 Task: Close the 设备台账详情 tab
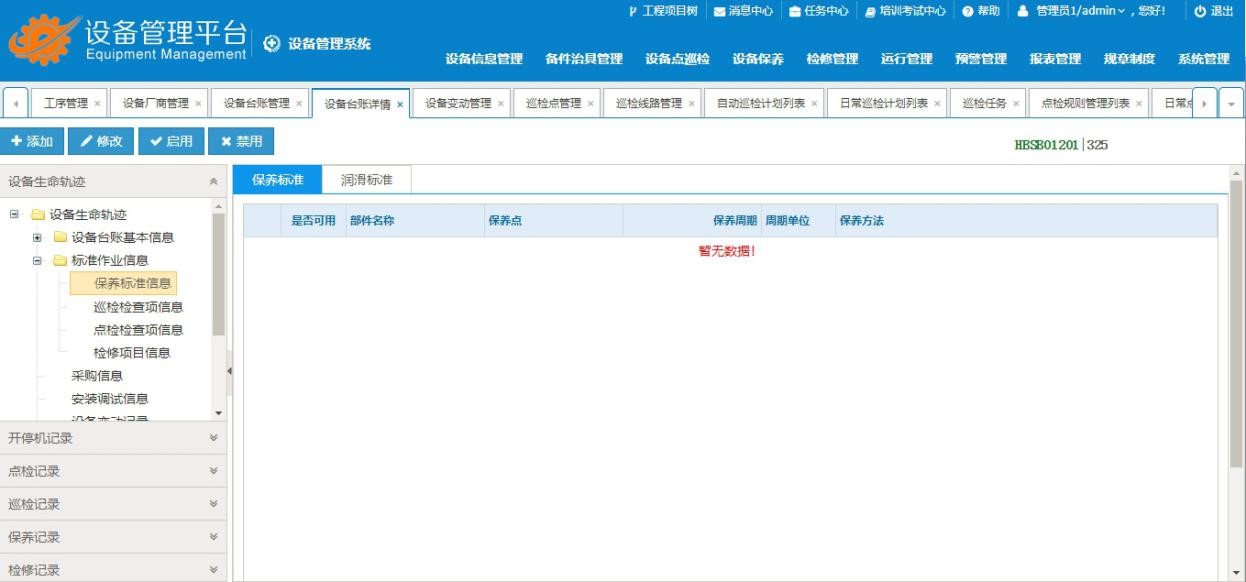[x=400, y=104]
